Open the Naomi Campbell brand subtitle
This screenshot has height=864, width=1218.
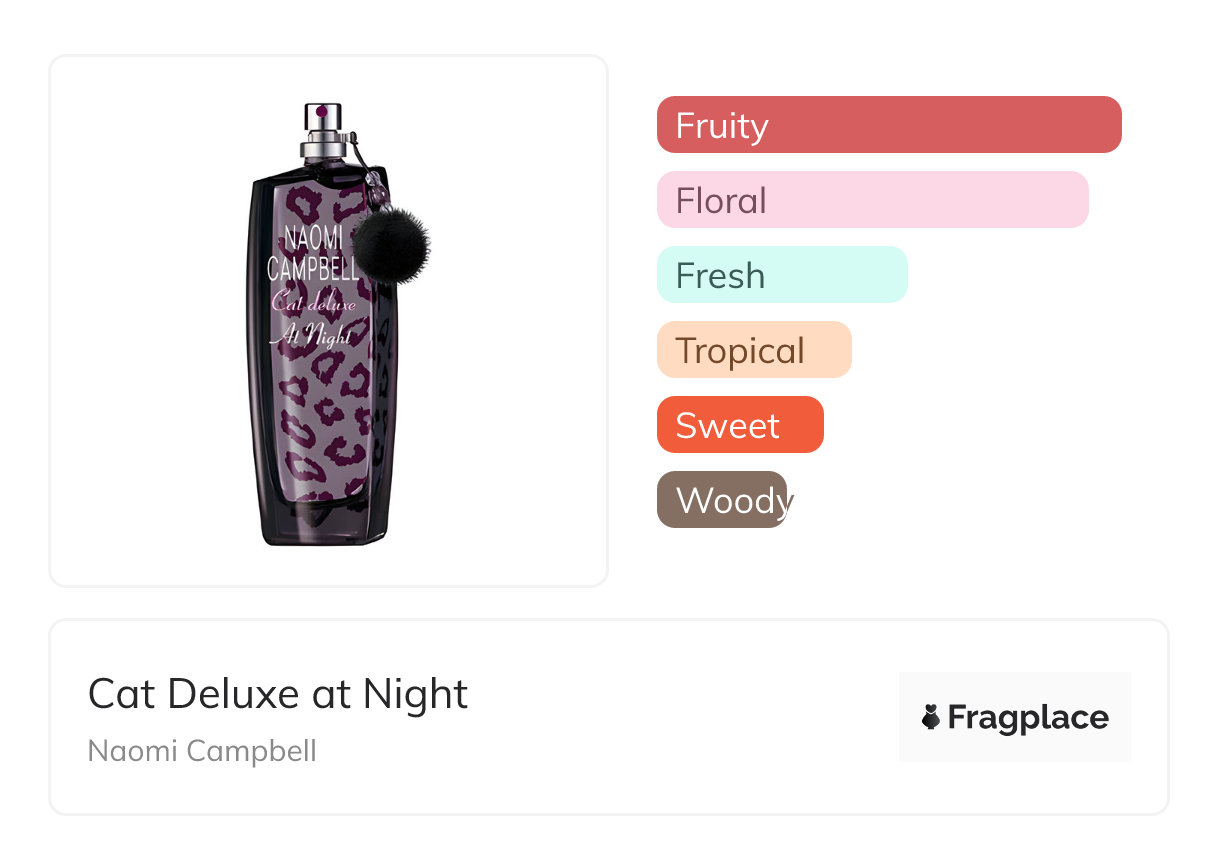click(x=202, y=751)
